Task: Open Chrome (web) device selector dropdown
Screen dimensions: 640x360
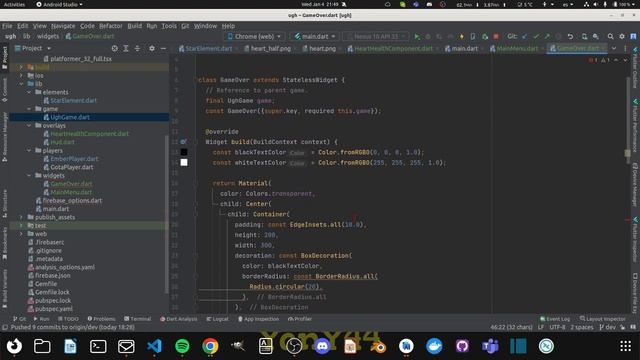Action: coord(254,36)
